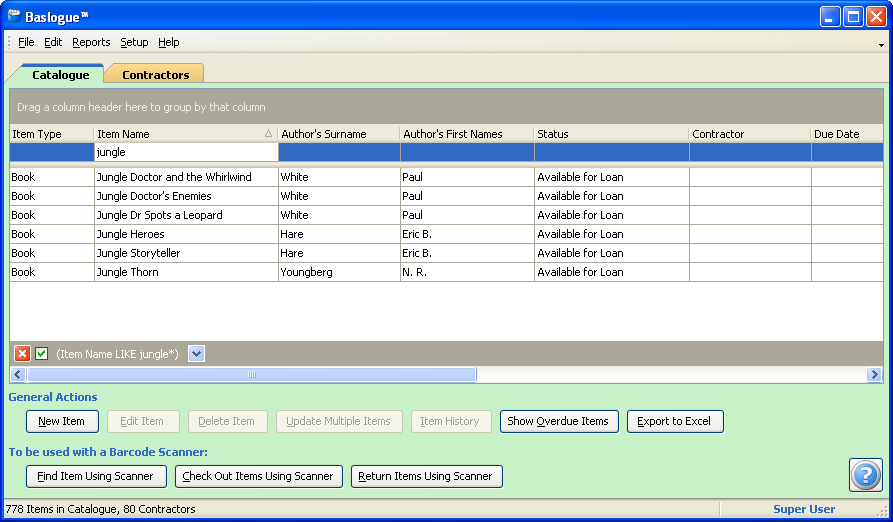893x522 pixels.
Task: Click the scroll left arrow
Action: click(x=18, y=375)
